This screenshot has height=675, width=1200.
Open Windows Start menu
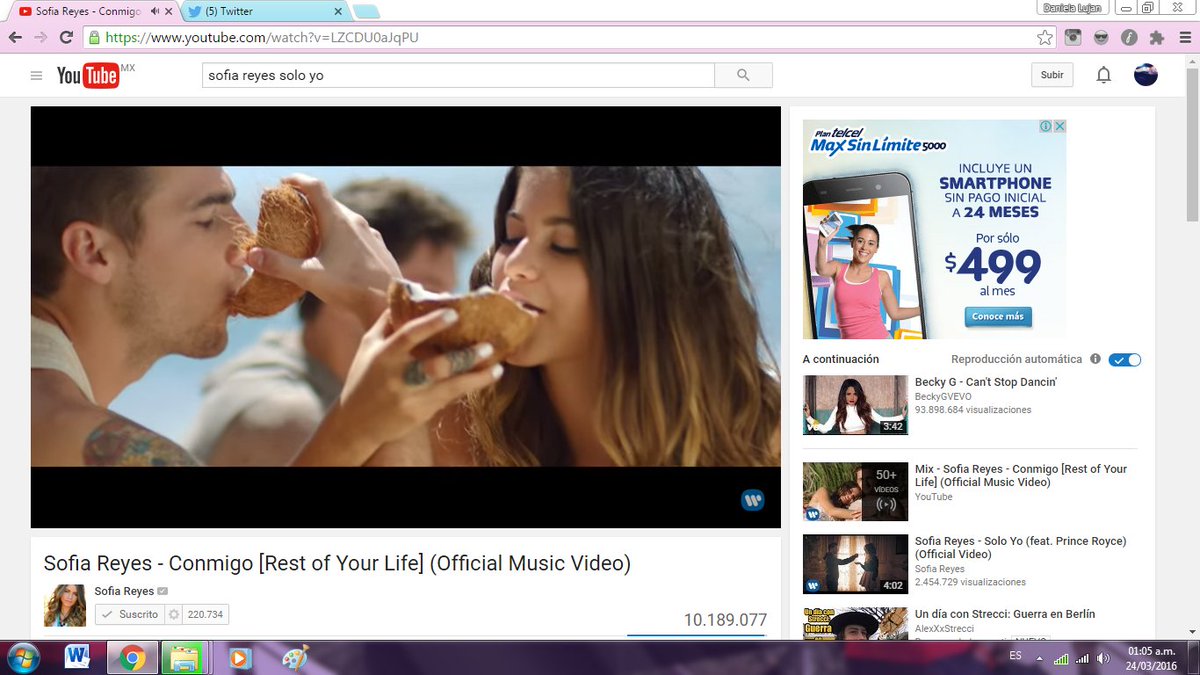pyautogui.click(x=22, y=658)
